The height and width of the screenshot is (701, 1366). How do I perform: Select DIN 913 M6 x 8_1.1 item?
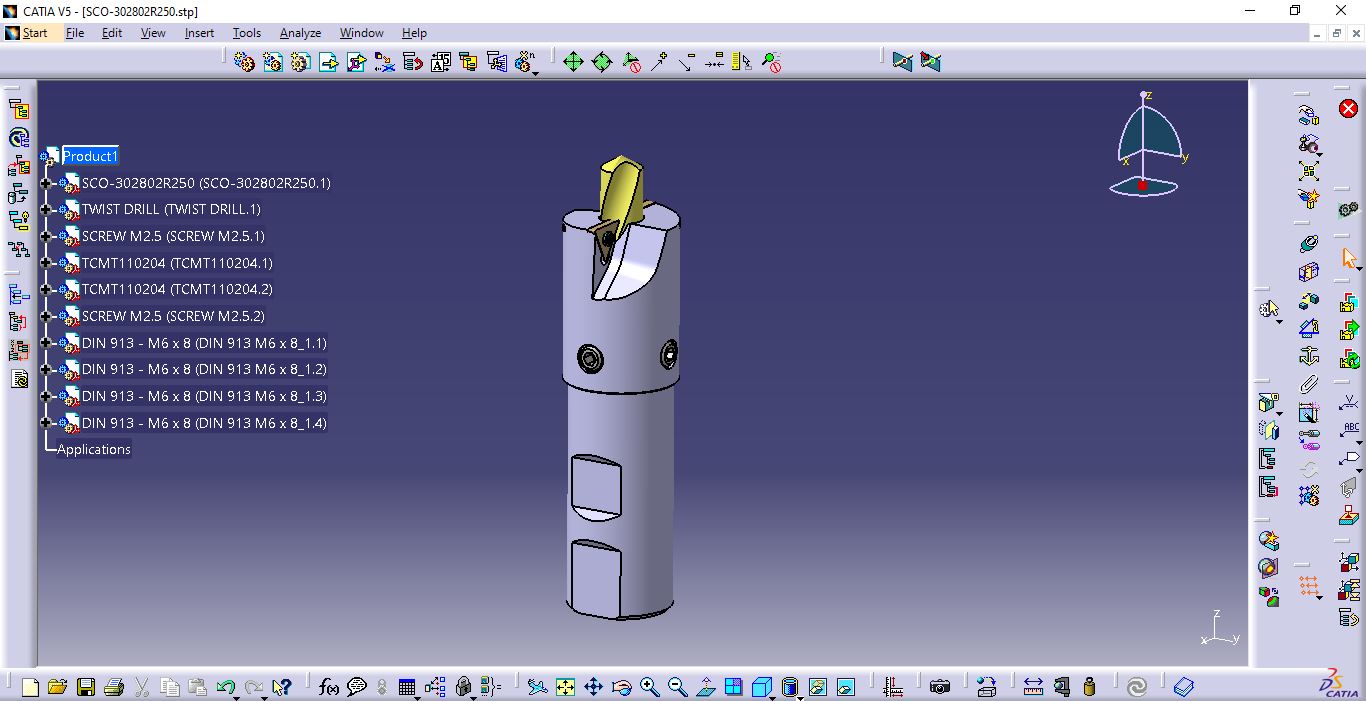point(204,343)
